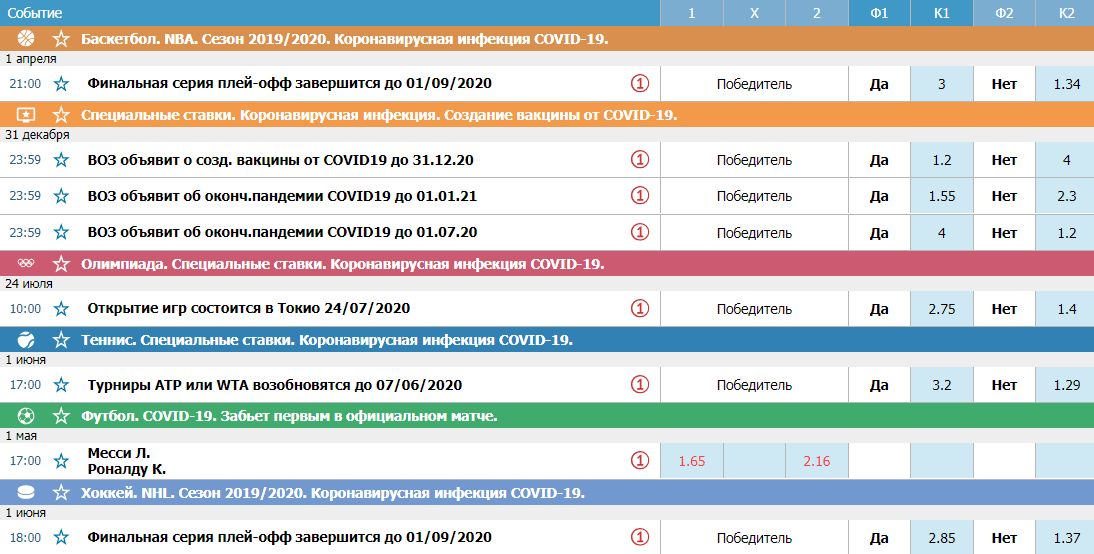The width and height of the screenshot is (1094, 554).
Task: Open event Финальная серия плей-офф at 21:00
Action: click(x=290, y=84)
